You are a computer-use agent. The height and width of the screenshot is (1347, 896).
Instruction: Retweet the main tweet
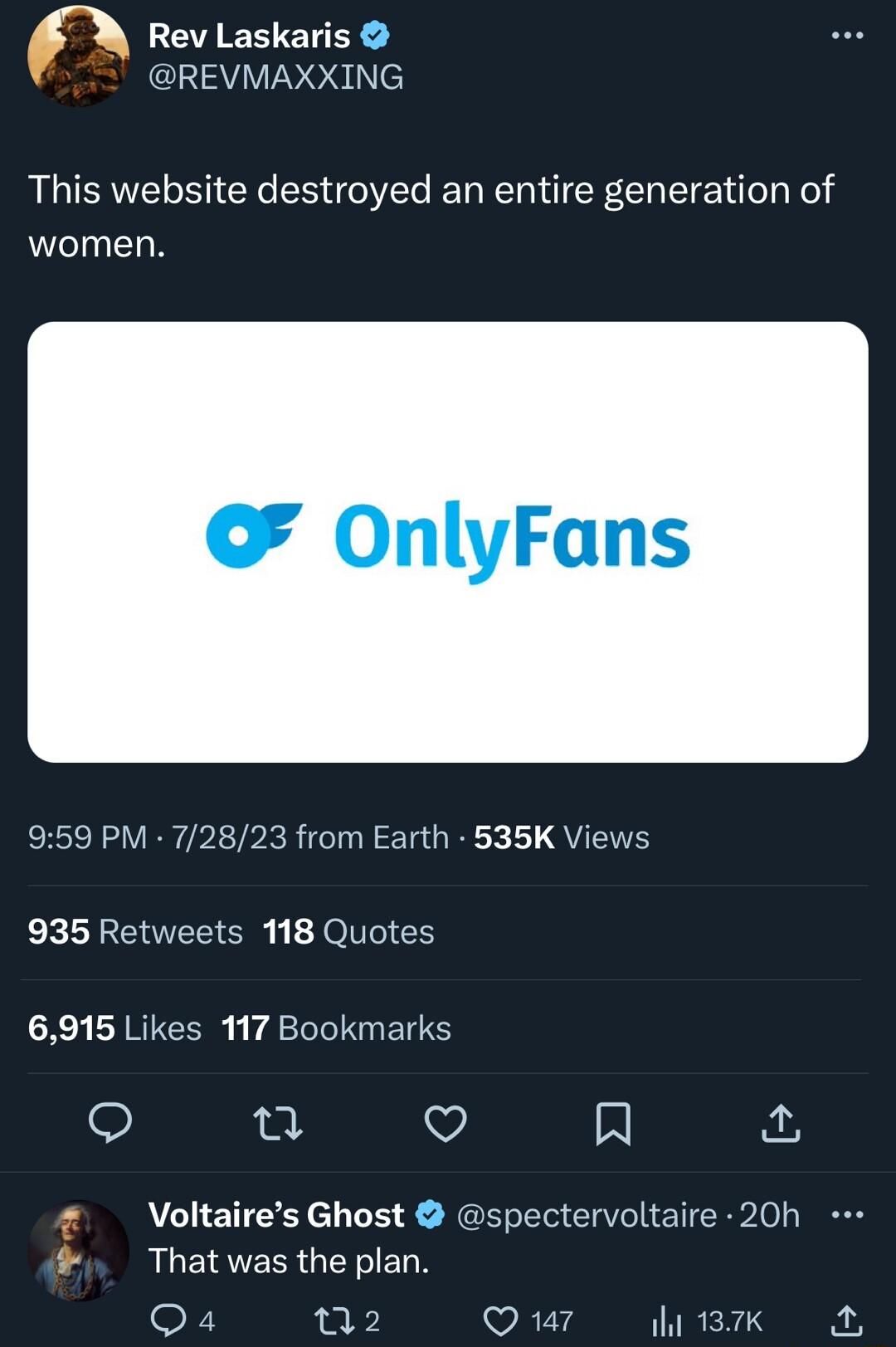[278, 1123]
